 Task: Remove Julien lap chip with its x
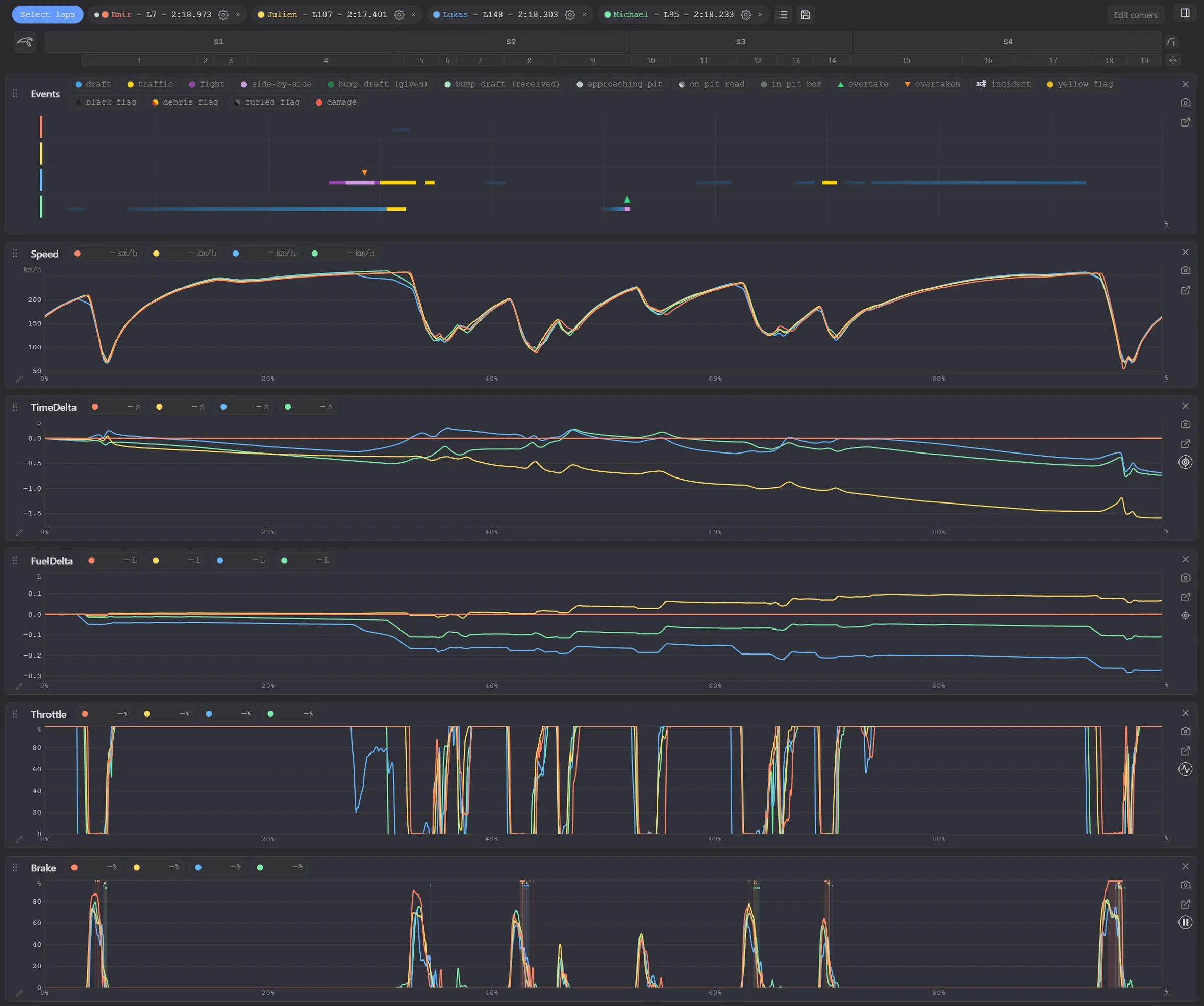[x=413, y=15]
